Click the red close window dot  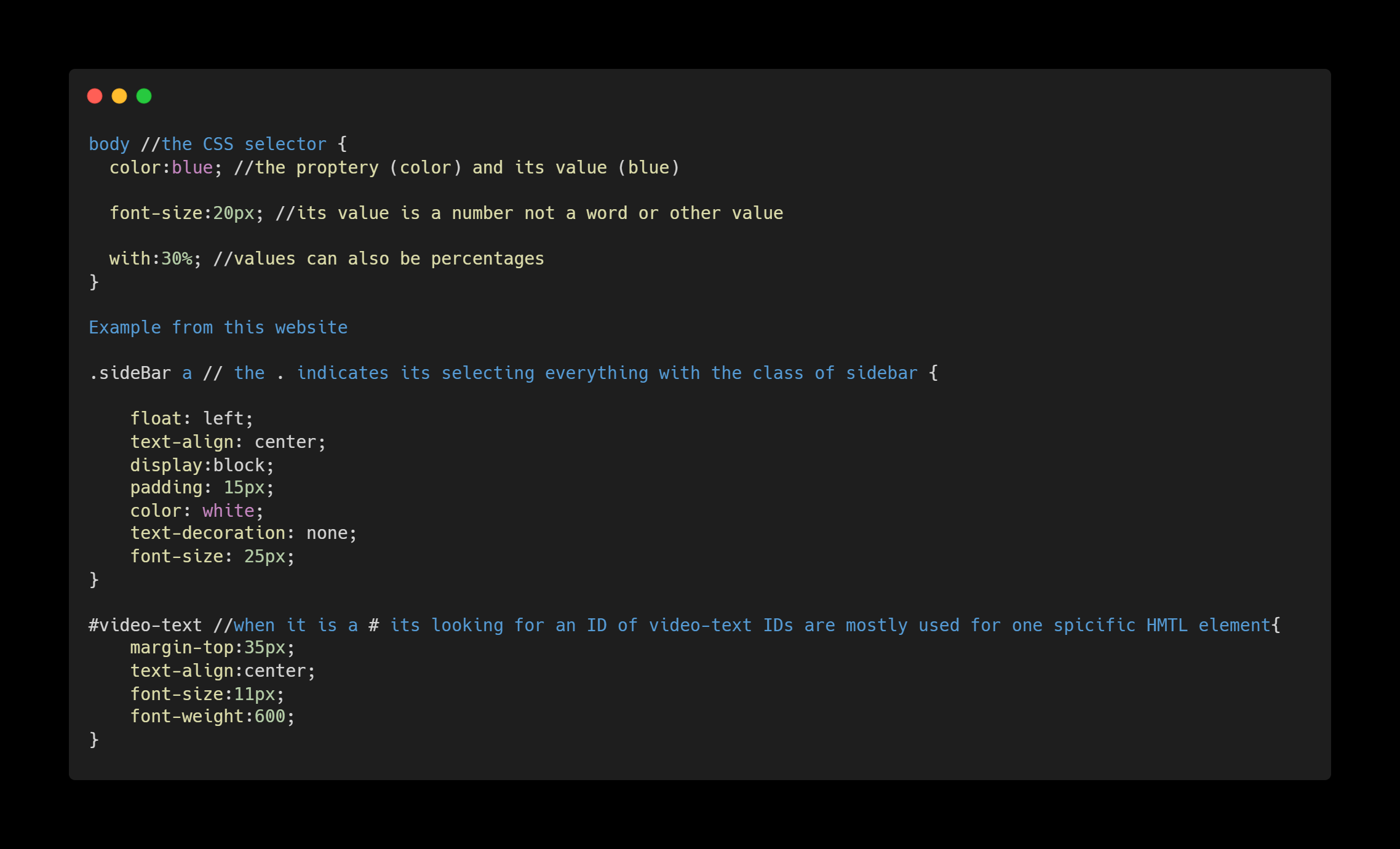(95, 96)
